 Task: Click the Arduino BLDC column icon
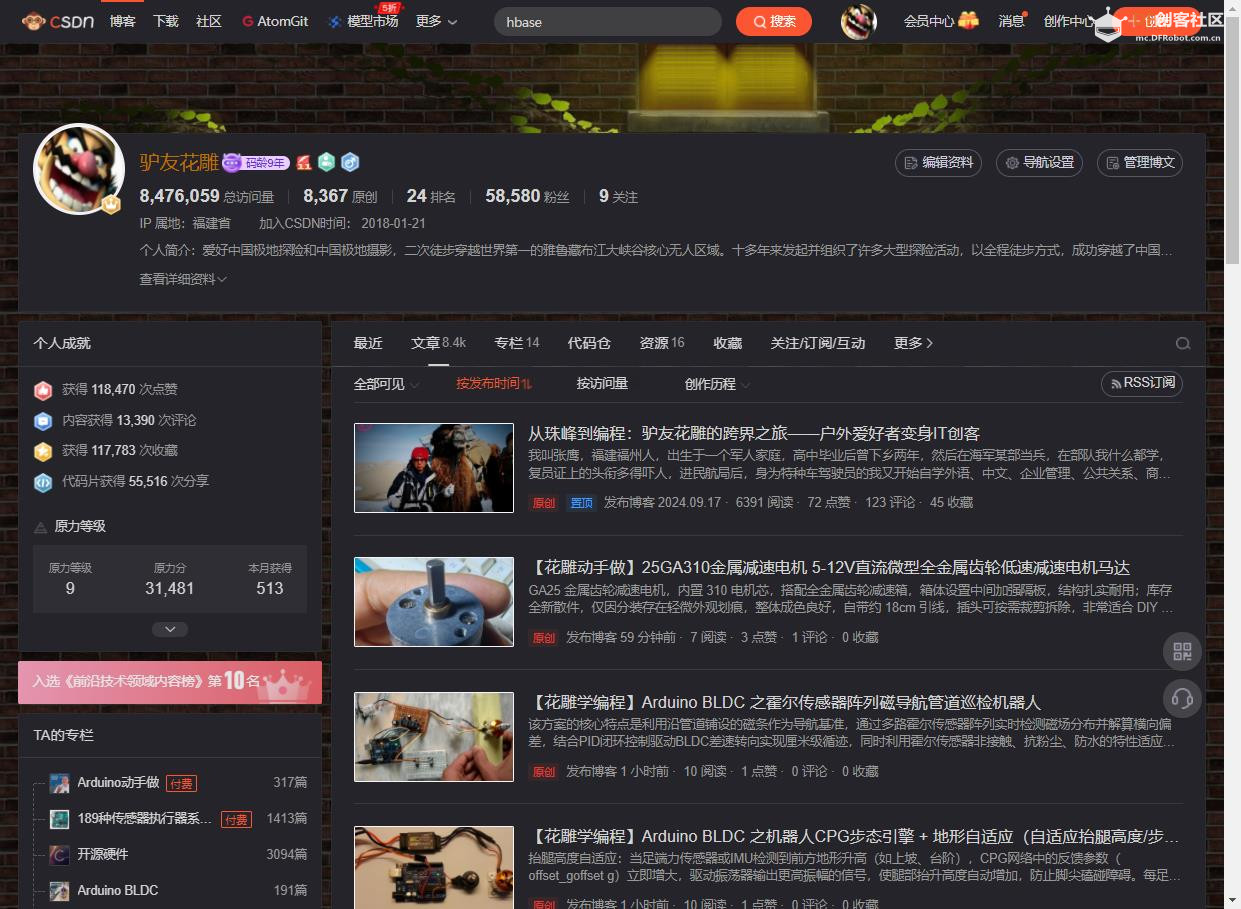click(x=60, y=890)
